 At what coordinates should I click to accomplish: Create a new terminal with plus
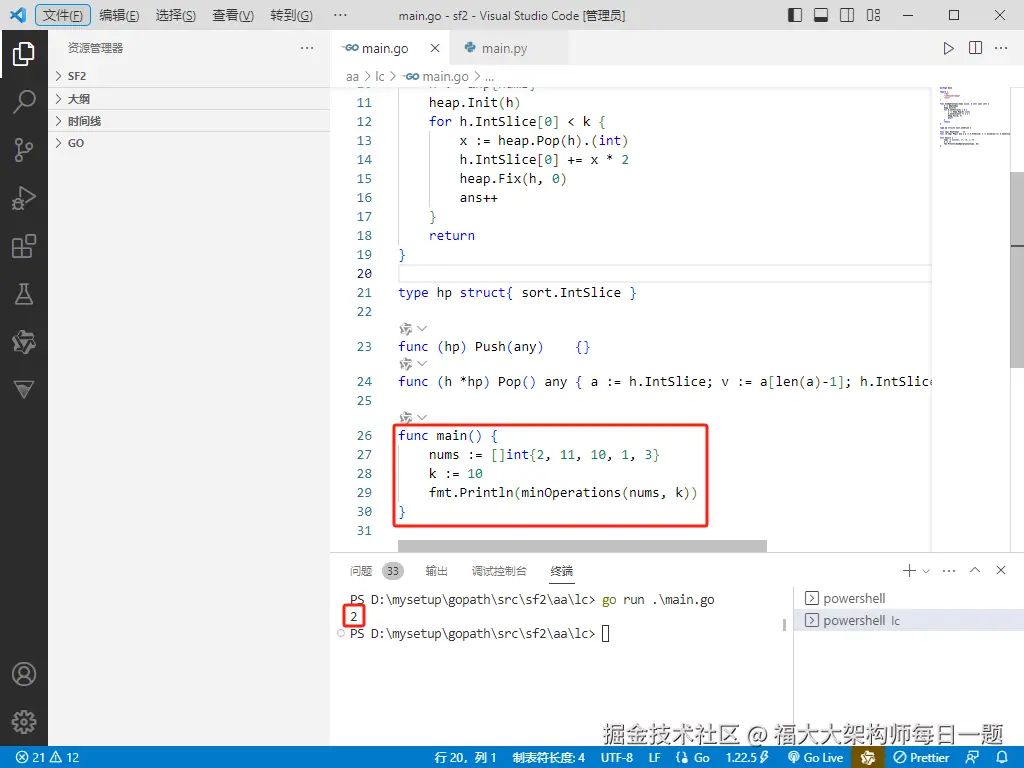click(909, 571)
